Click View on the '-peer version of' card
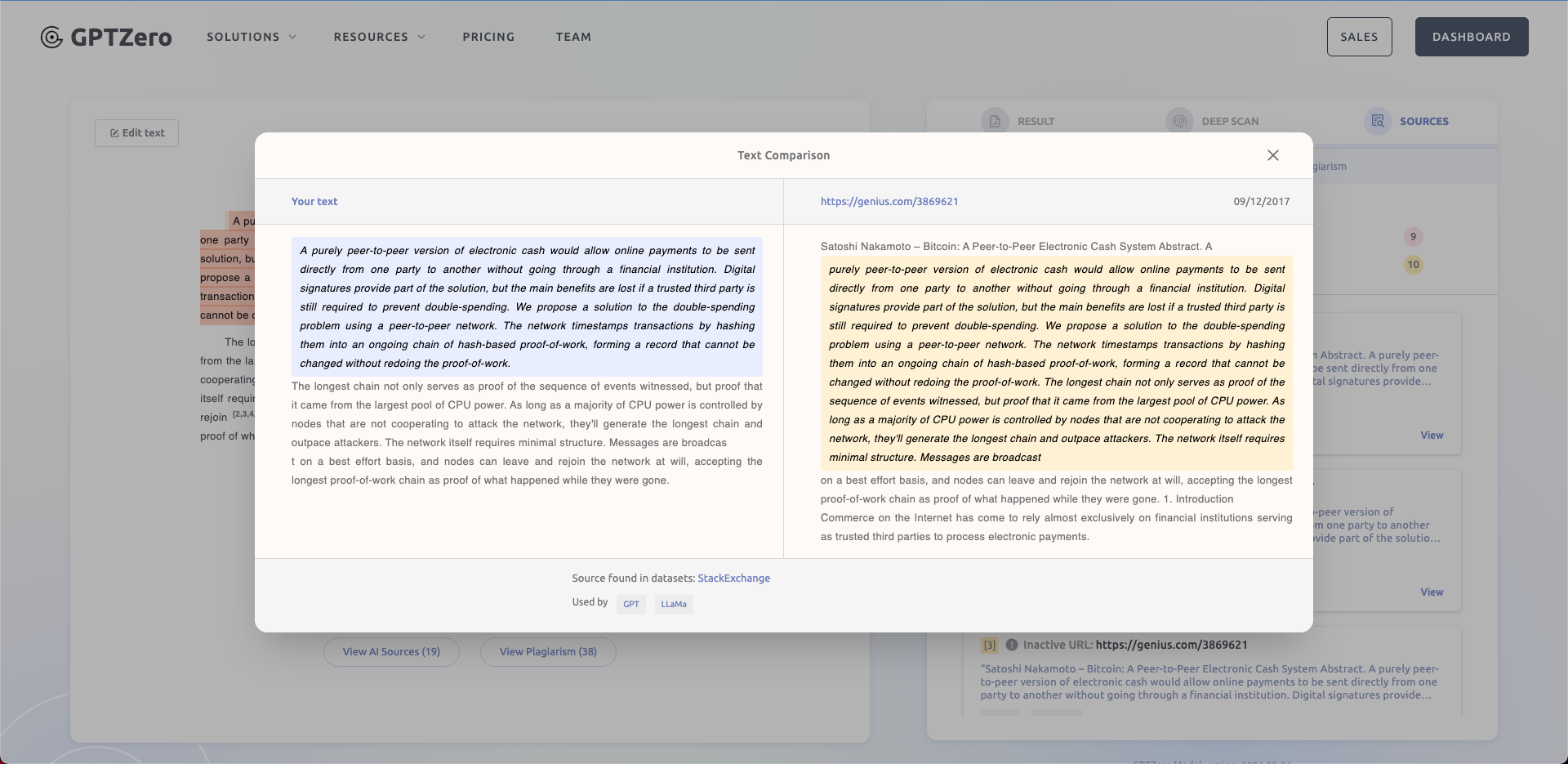This screenshot has height=764, width=1568. tap(1432, 592)
